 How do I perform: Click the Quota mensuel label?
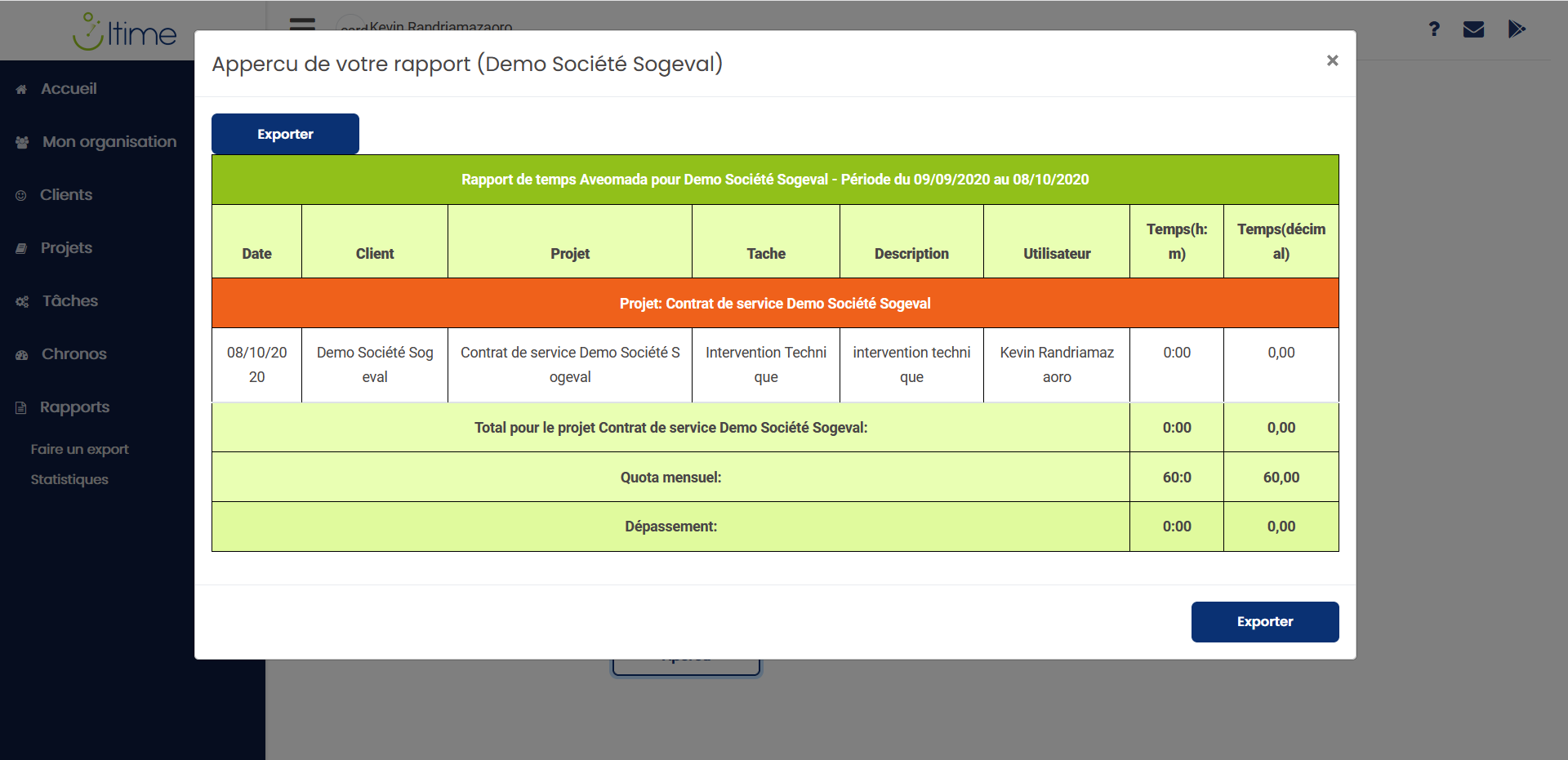(x=670, y=478)
